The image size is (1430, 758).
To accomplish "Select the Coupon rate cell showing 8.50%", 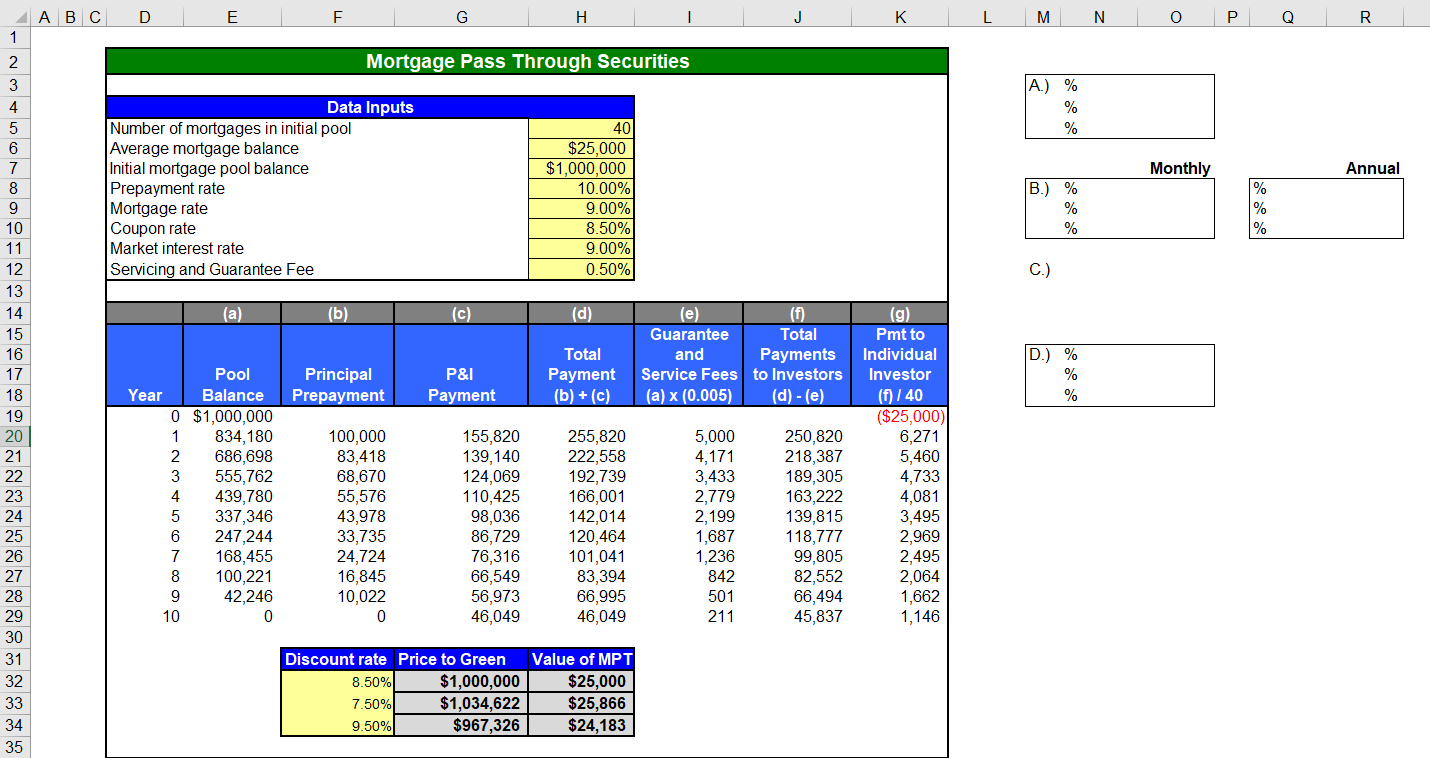I will 580,228.
